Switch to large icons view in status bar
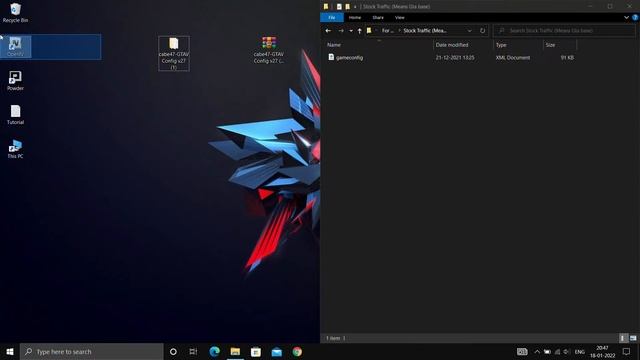Viewport: 640px width, 360px height. click(x=633, y=338)
